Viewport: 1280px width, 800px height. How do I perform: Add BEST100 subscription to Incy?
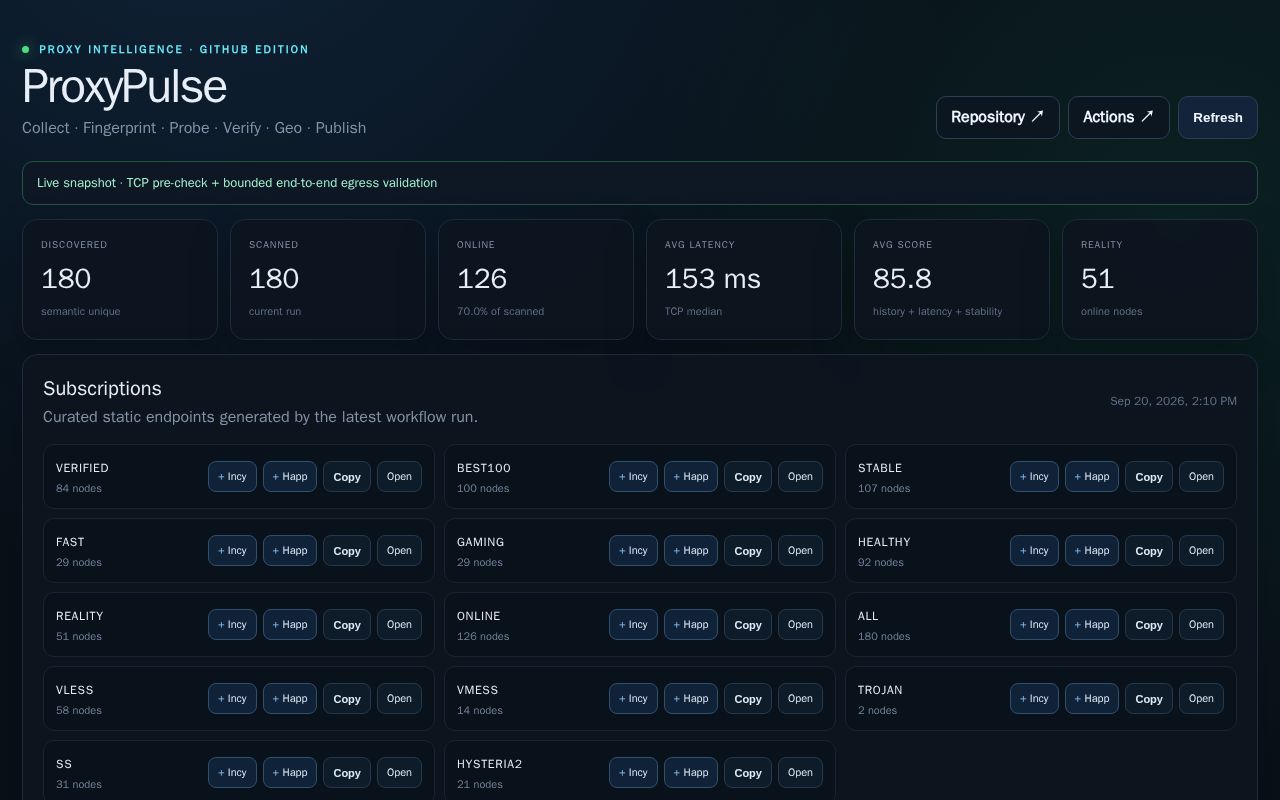tap(633, 477)
